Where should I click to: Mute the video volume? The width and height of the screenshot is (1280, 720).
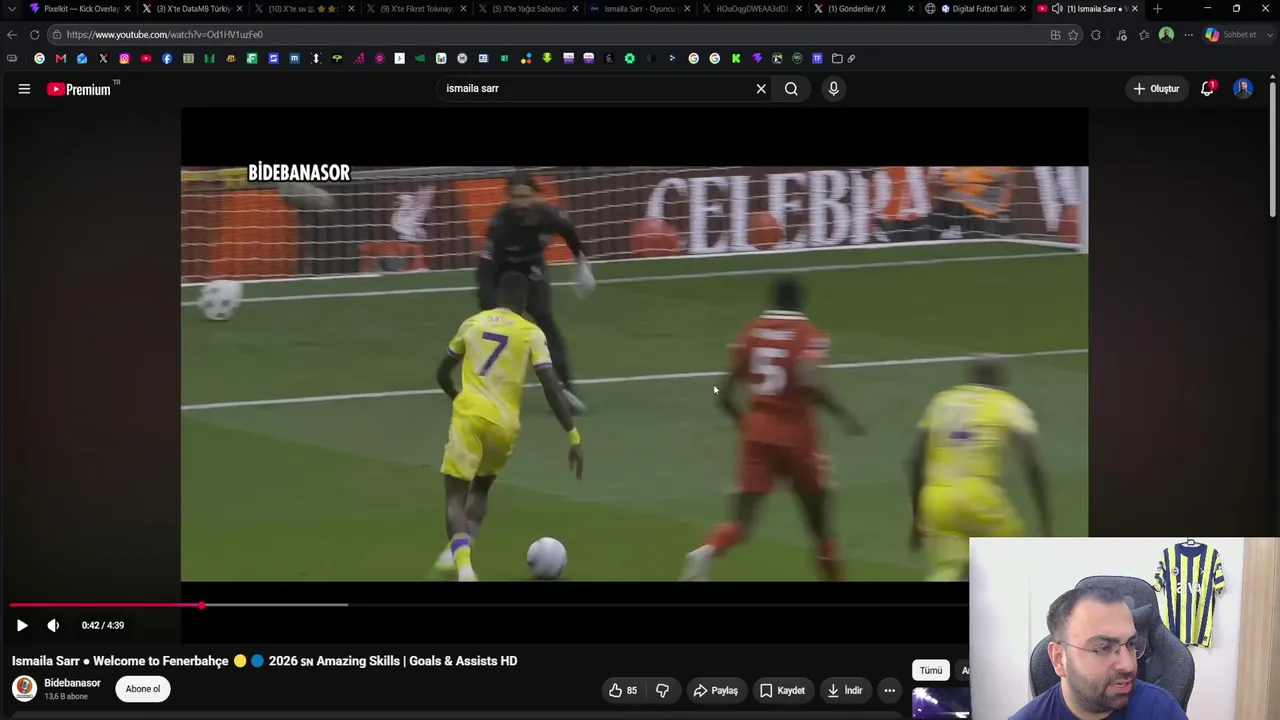coord(53,625)
